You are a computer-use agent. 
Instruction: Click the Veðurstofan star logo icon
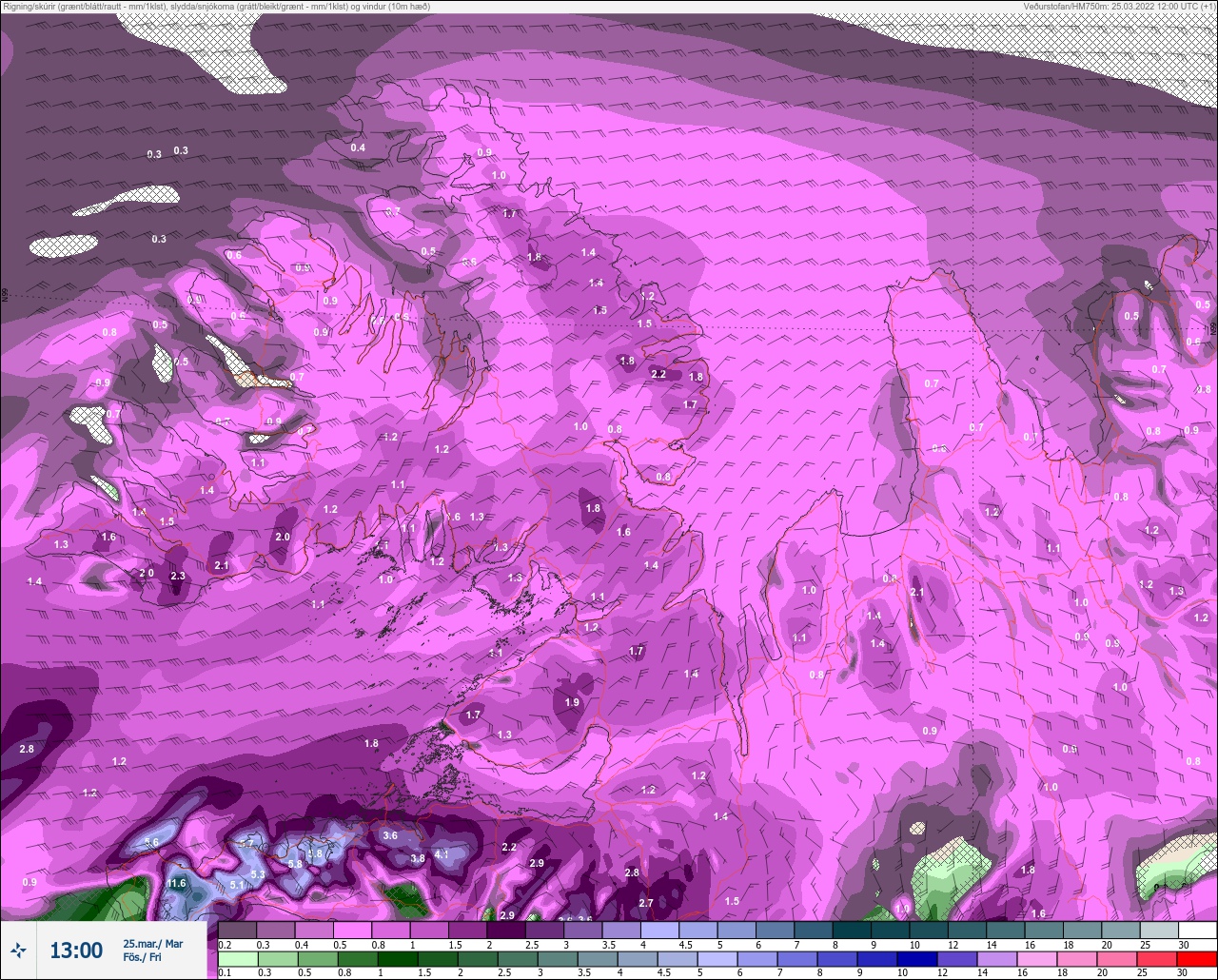(x=18, y=950)
